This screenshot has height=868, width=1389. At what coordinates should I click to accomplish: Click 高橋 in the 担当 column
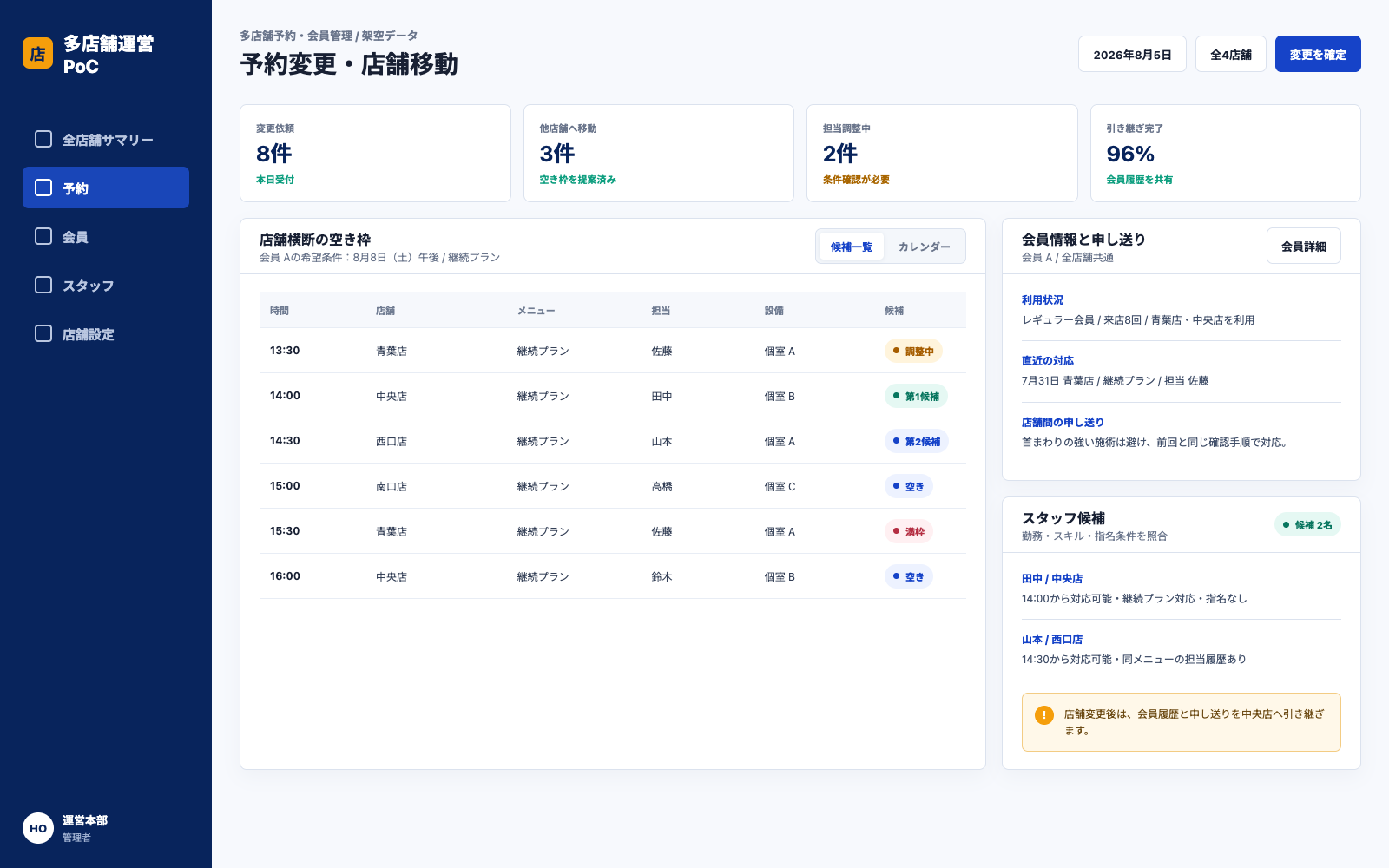pos(662,486)
